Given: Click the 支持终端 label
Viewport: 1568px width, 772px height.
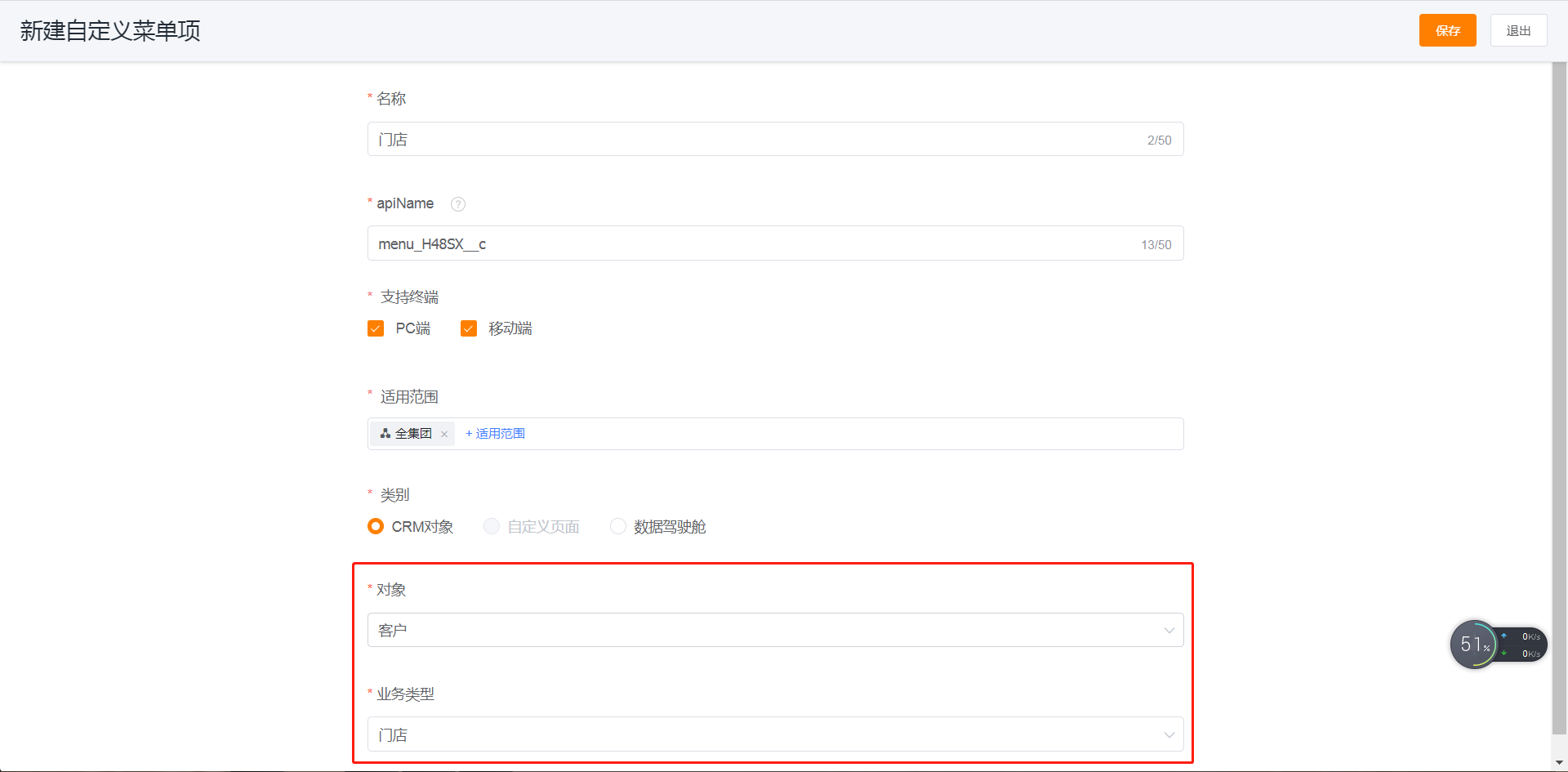Looking at the screenshot, I should (409, 297).
